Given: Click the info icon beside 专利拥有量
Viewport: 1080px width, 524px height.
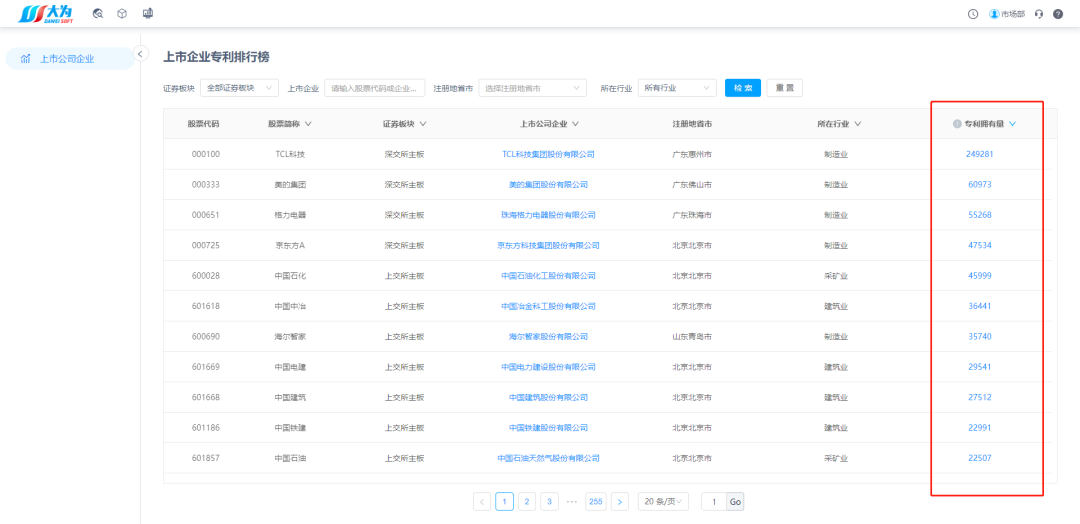Looking at the screenshot, I should (x=957, y=124).
